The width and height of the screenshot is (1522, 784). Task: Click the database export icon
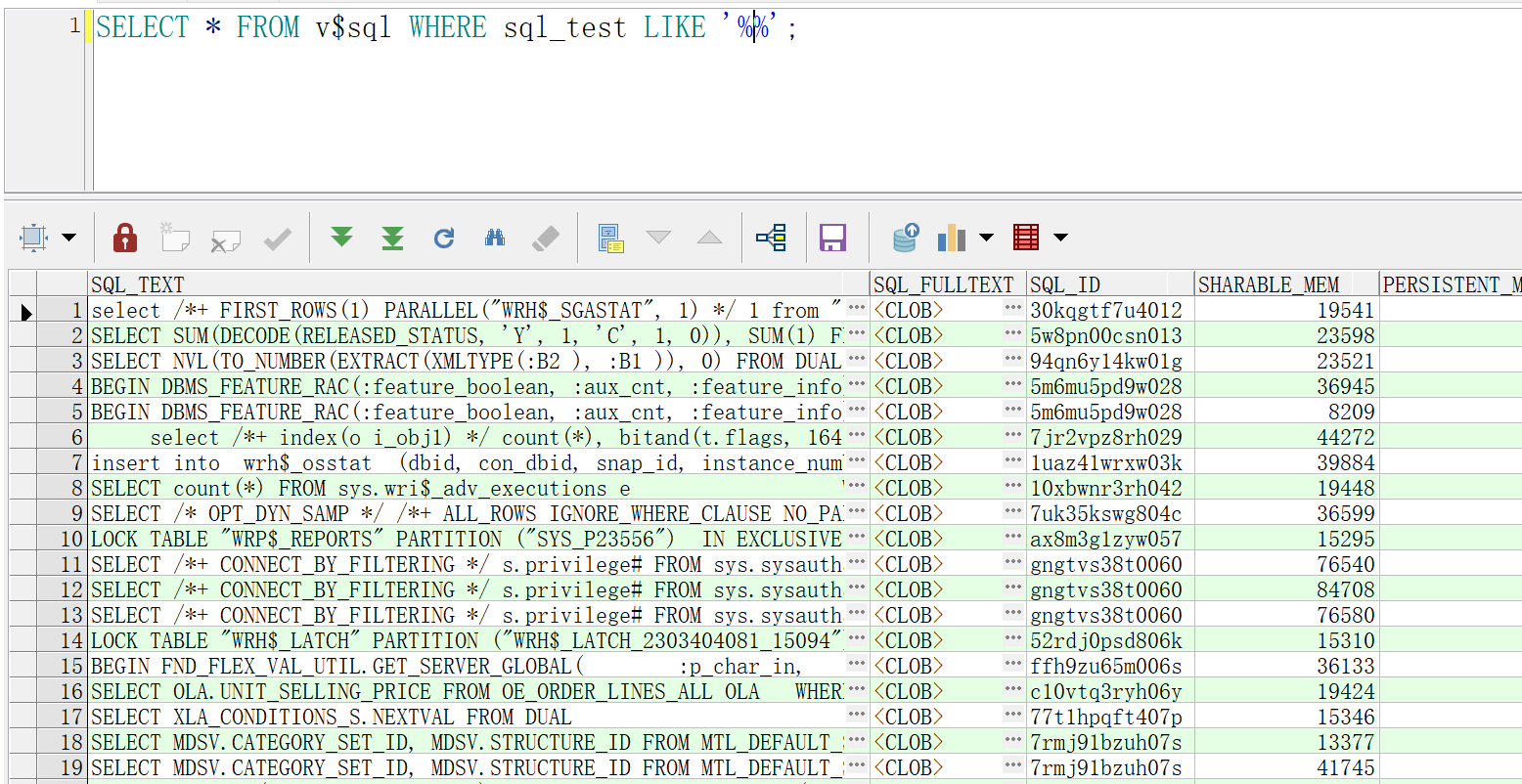906,238
